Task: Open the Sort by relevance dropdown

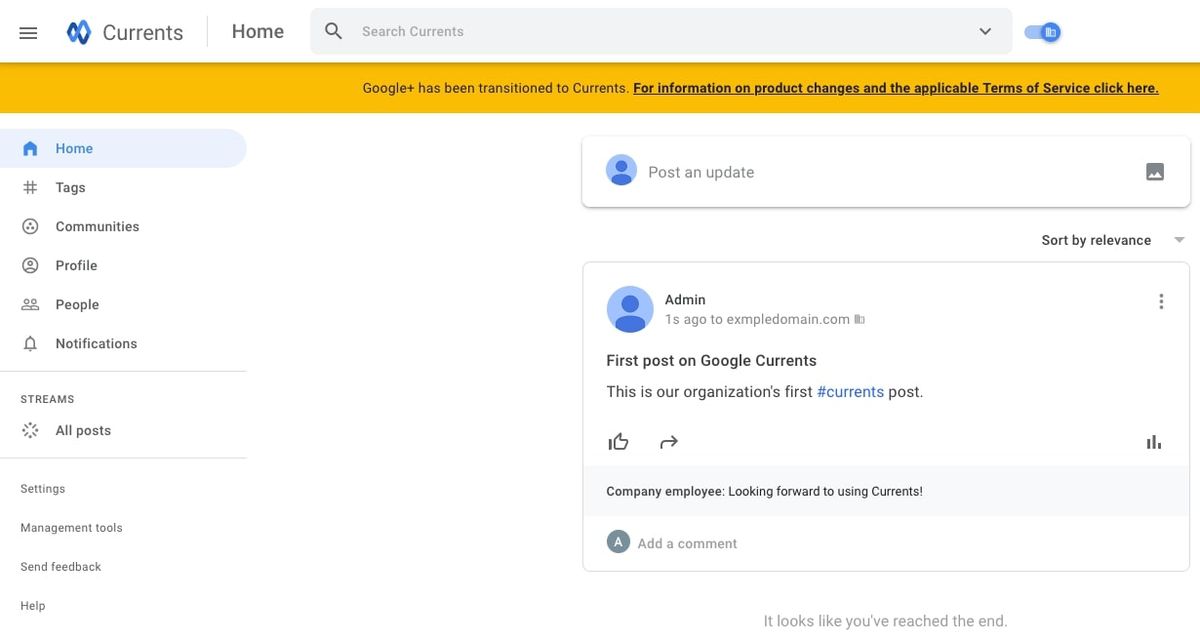Action: click(1095, 239)
